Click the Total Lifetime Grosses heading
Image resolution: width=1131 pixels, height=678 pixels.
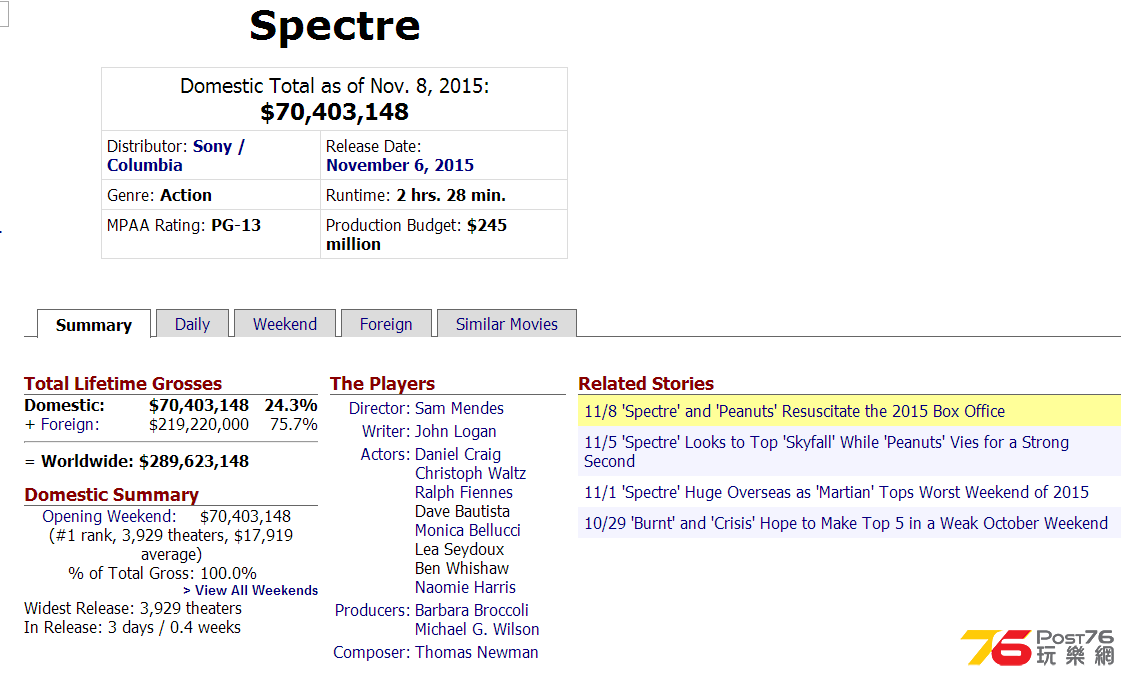coord(123,384)
